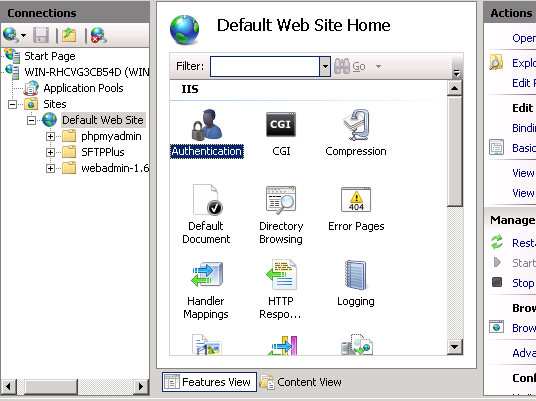This screenshot has width=536, height=401.
Task: Open the HTTP Response Headers feature
Action: (281, 290)
